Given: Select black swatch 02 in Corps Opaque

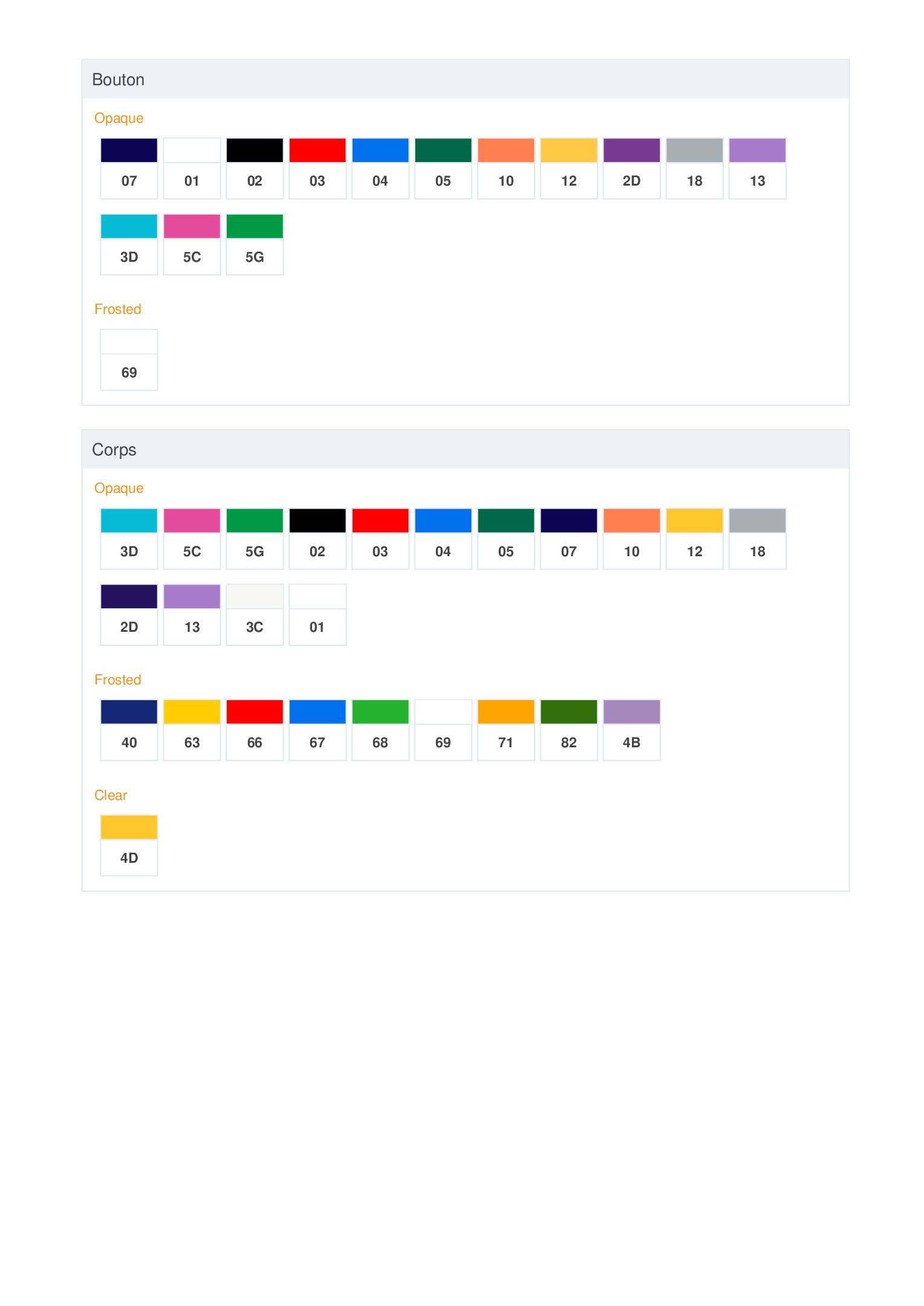Looking at the screenshot, I should click(317, 539).
